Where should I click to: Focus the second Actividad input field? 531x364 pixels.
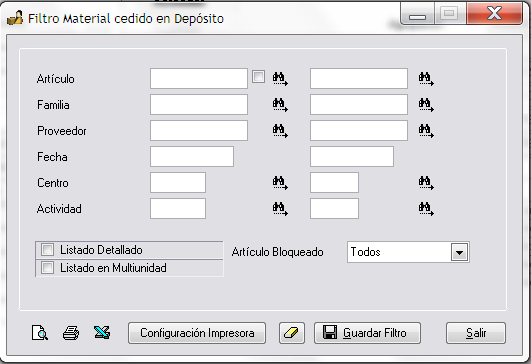pos(334,209)
